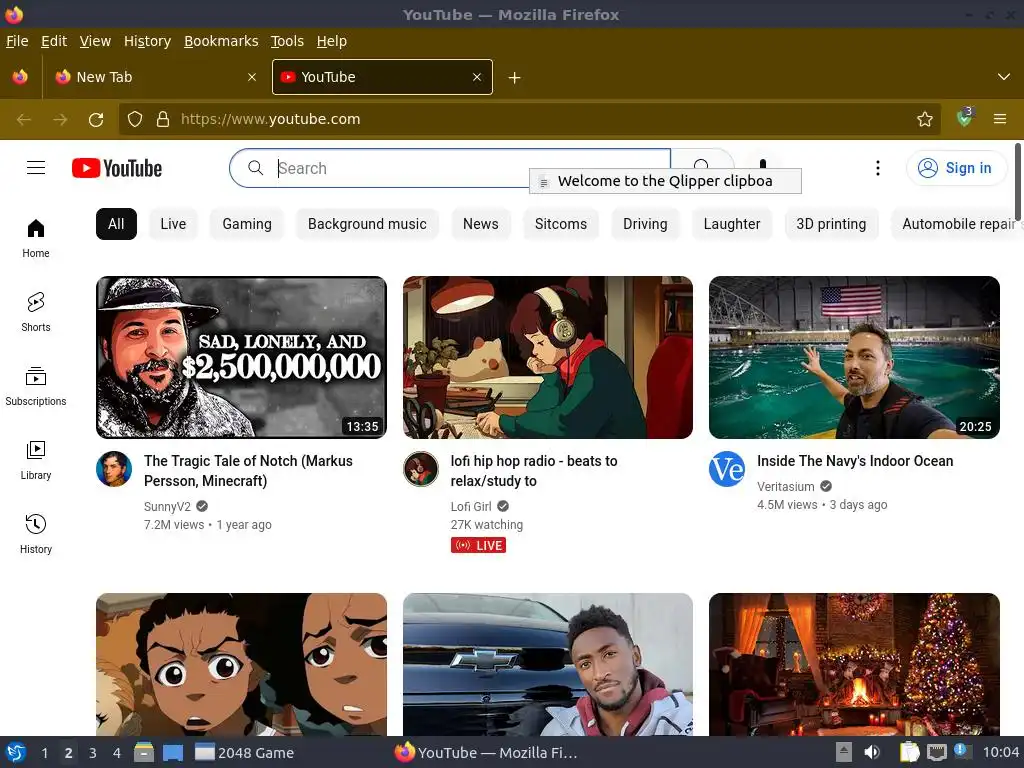Image resolution: width=1024 pixels, height=768 pixels.
Task: Click the Tragic Tale of Notch title
Action: click(x=248, y=471)
